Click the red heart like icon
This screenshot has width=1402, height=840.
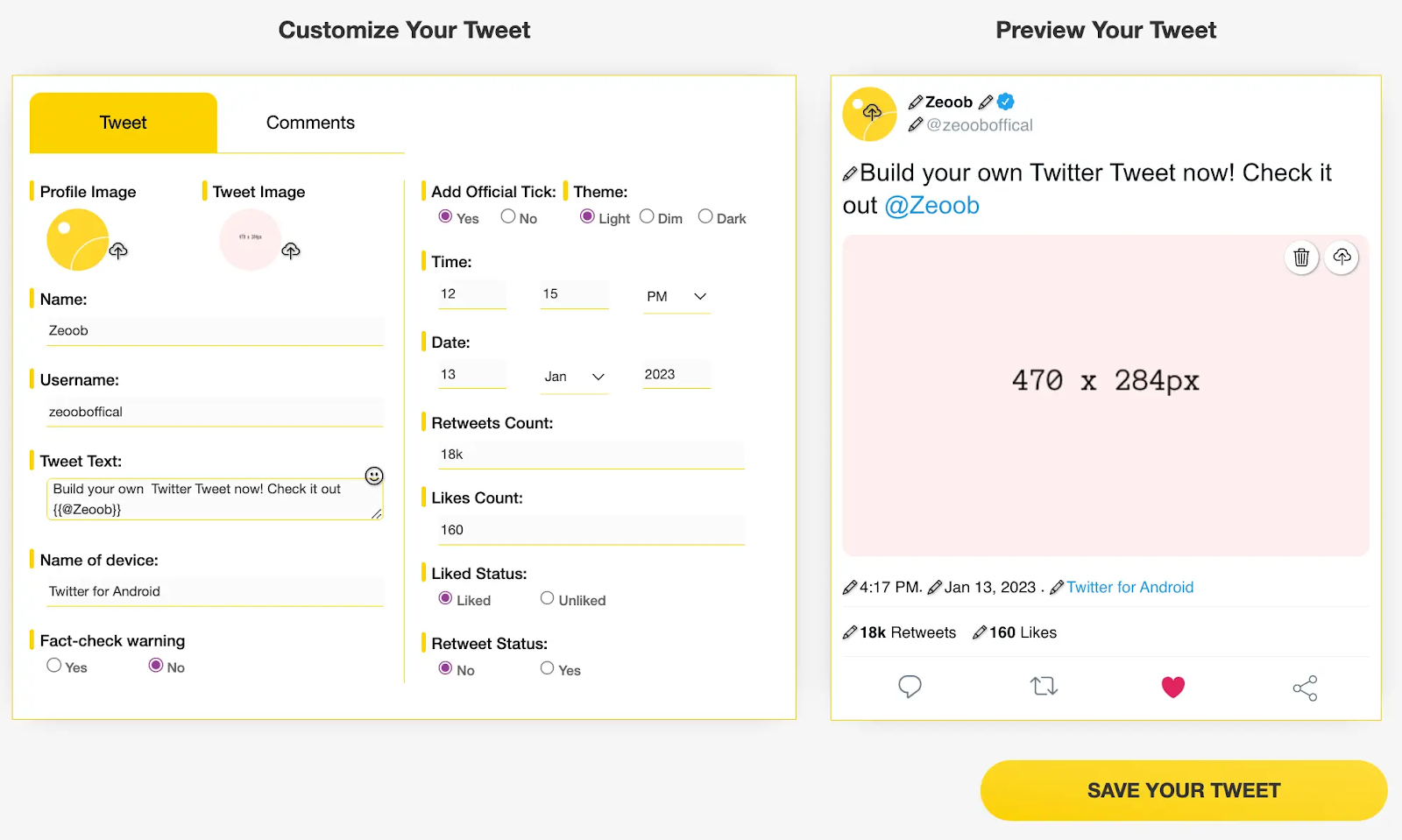[1173, 688]
